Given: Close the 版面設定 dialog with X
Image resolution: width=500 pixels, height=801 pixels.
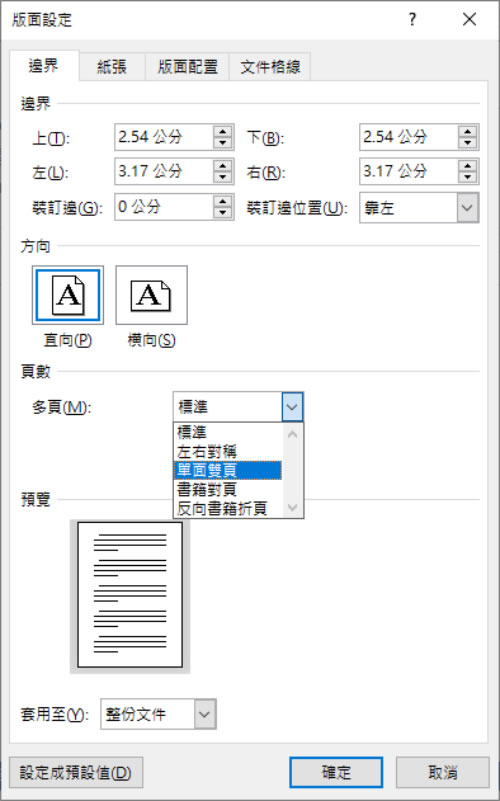Looking at the screenshot, I should (x=469, y=20).
